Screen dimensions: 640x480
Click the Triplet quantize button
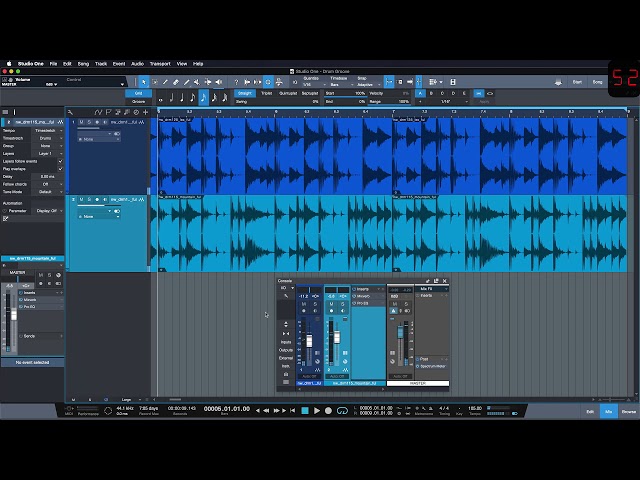pyautogui.click(x=267, y=93)
